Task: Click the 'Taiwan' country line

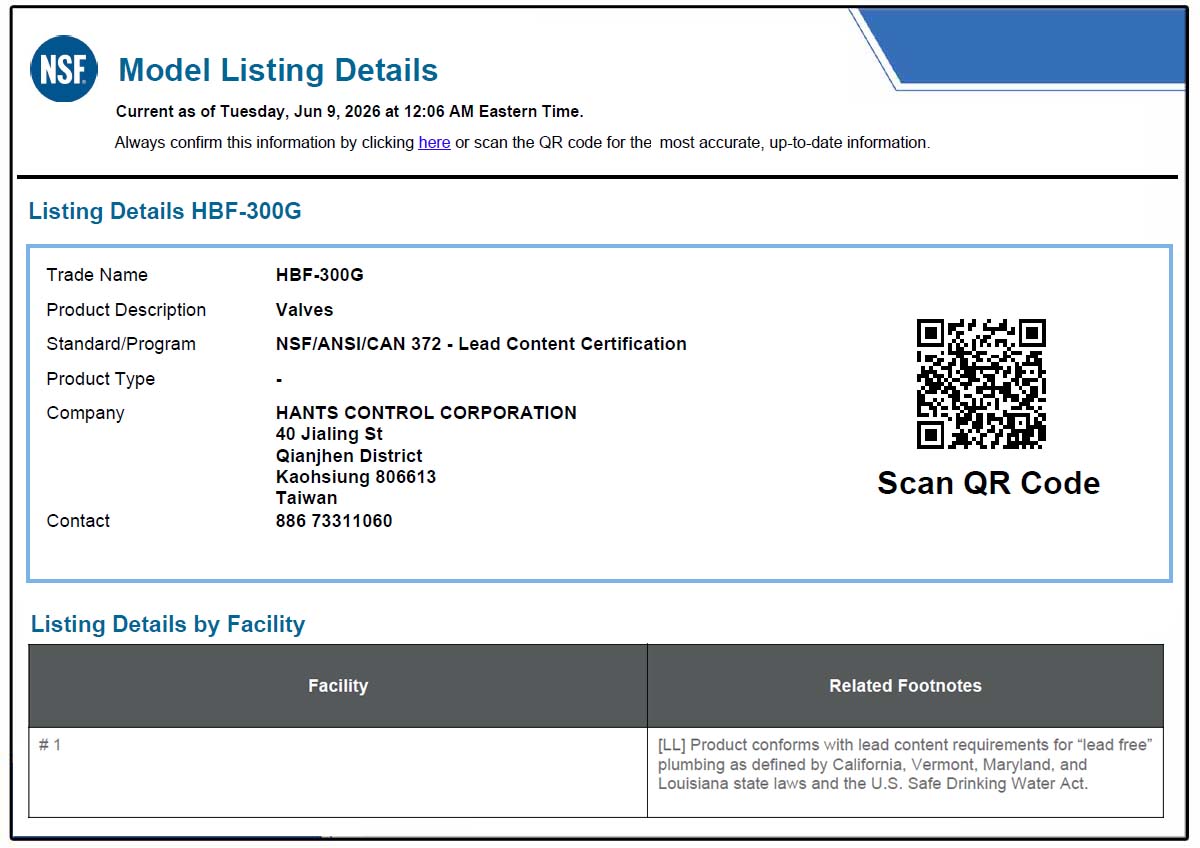Action: [307, 498]
